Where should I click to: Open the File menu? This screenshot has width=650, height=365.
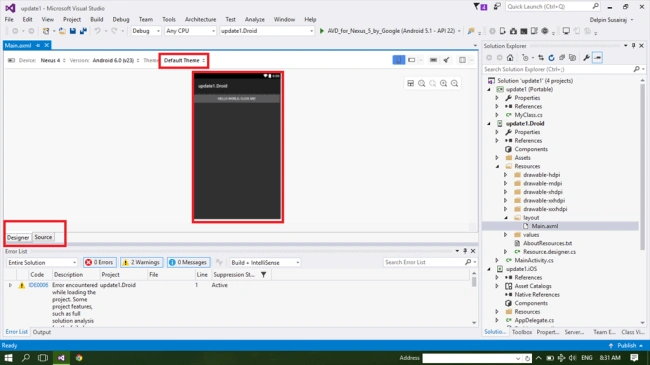[9, 19]
